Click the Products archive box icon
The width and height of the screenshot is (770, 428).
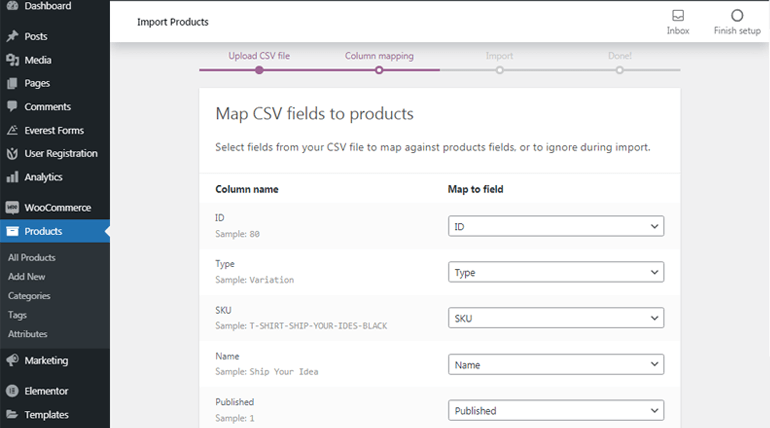(x=12, y=231)
